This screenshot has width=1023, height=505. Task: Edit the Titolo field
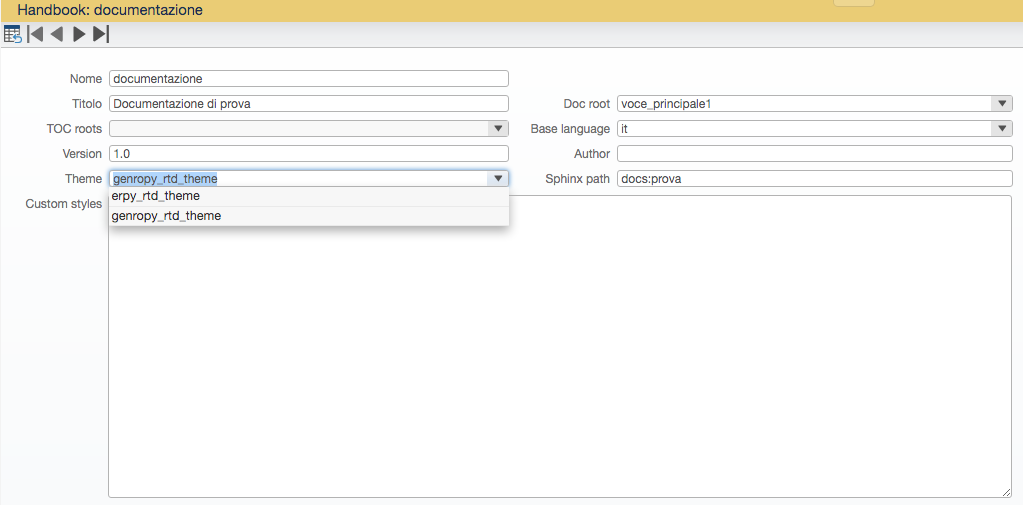(309, 104)
